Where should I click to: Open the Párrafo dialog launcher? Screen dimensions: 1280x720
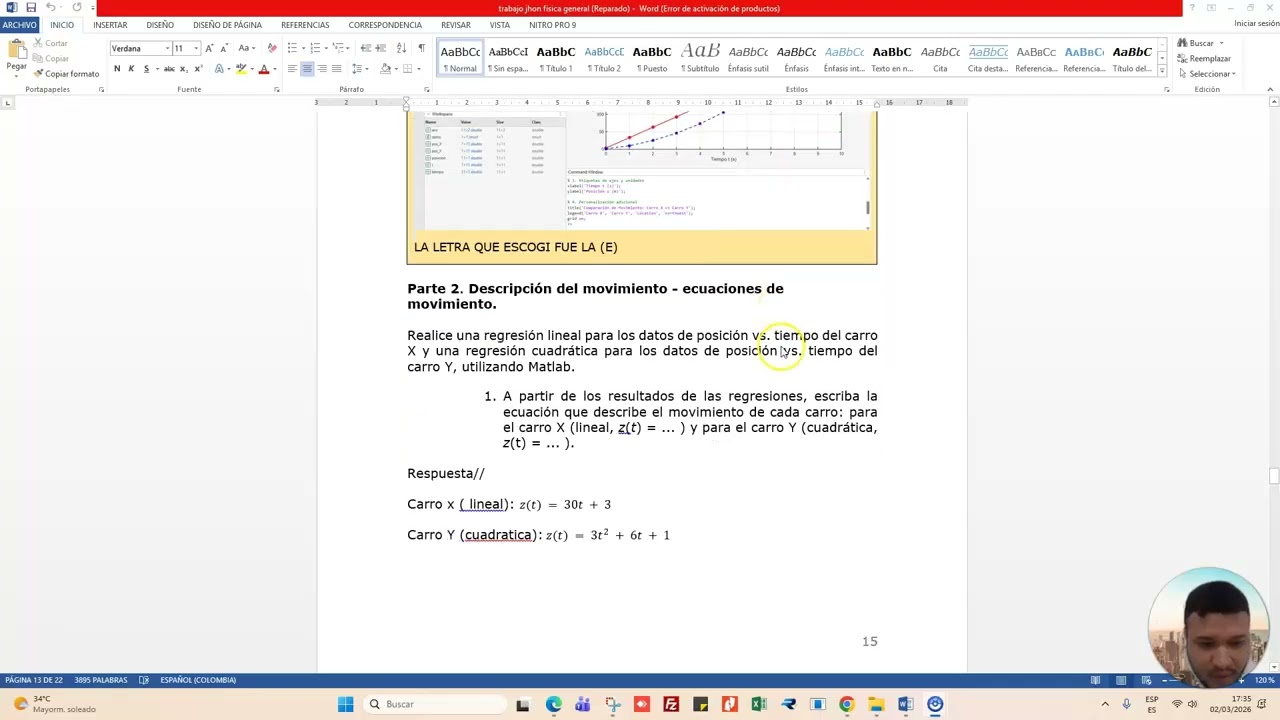(x=427, y=90)
